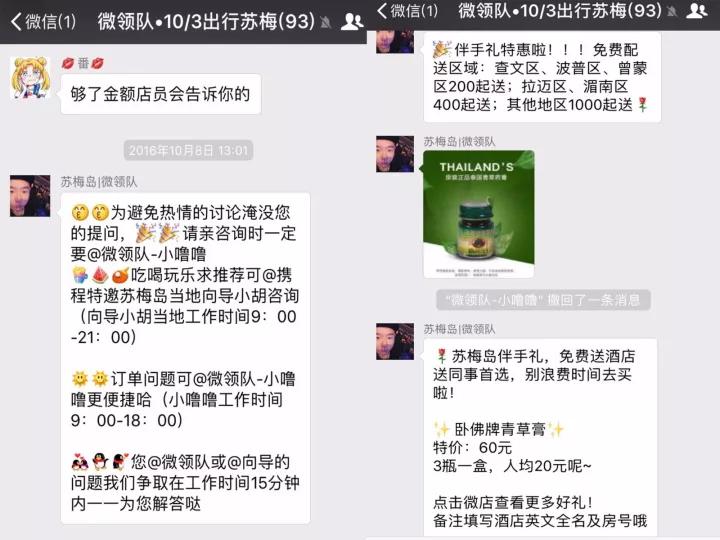
Task: Tap the back arrow in left chat header
Action: [x=16, y=21]
